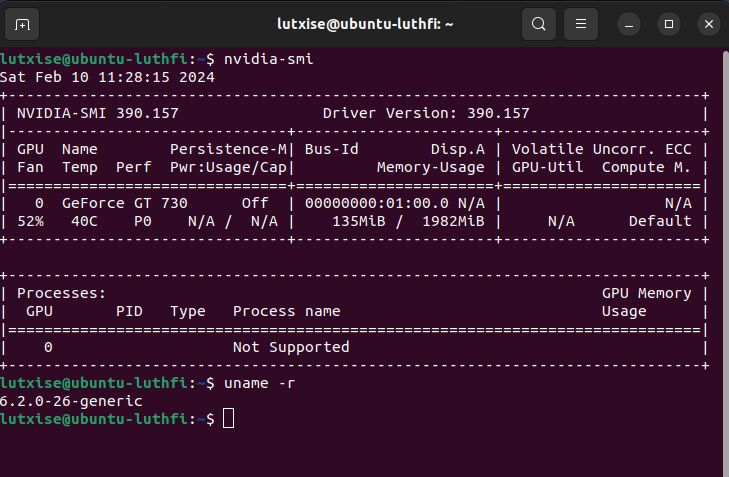Click the Process name column header

tap(286, 311)
